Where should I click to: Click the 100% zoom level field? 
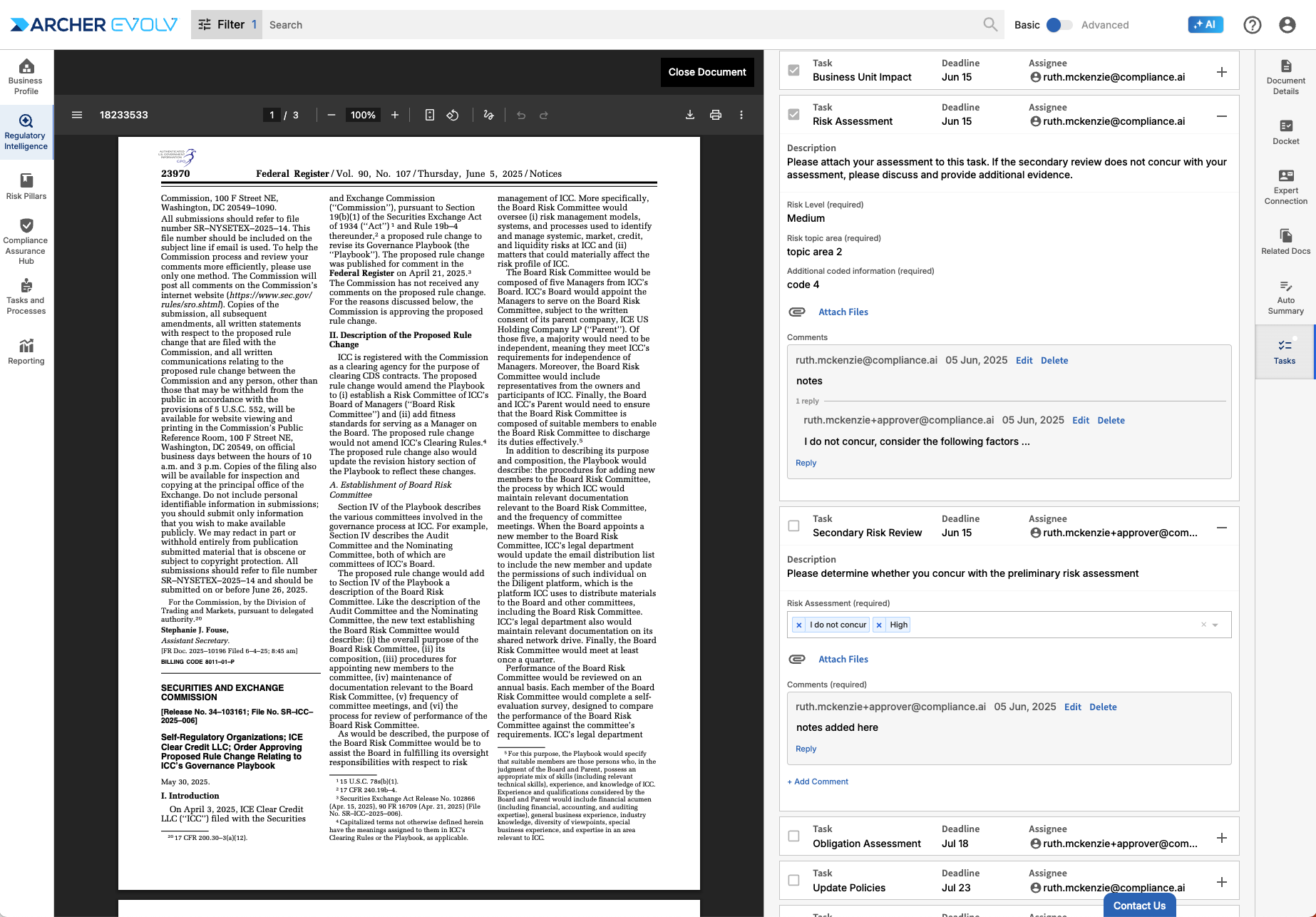click(x=363, y=115)
